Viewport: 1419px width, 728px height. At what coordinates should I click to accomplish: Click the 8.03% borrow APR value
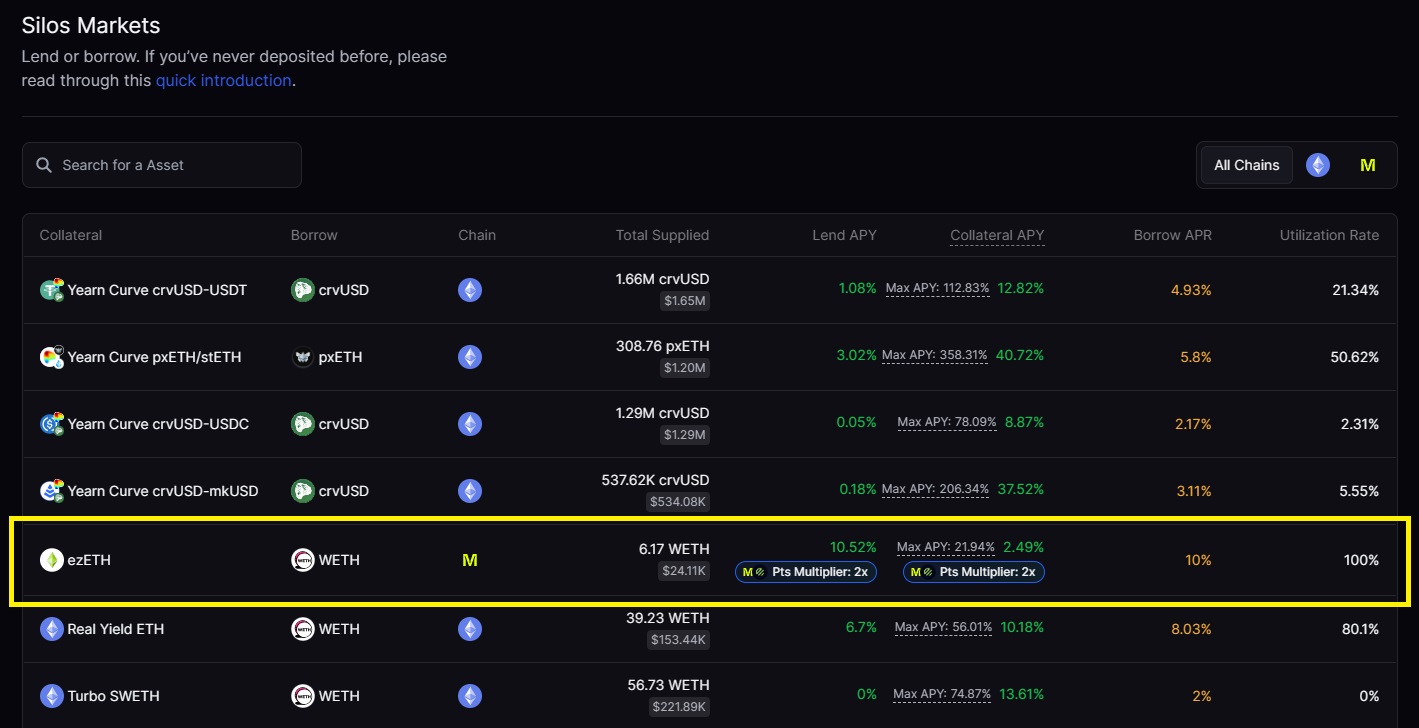1192,629
